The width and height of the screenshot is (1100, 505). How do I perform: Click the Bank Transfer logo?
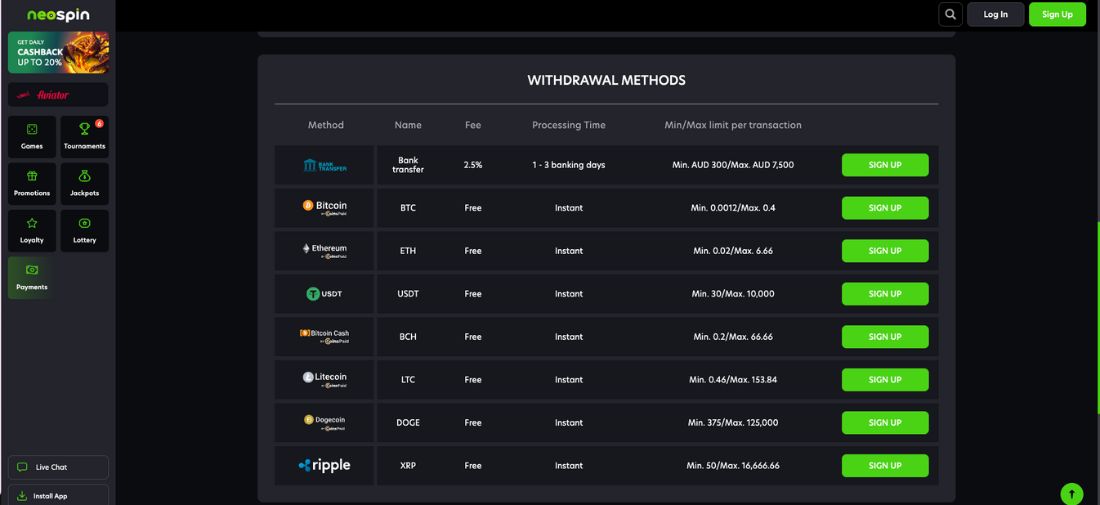(x=325, y=166)
